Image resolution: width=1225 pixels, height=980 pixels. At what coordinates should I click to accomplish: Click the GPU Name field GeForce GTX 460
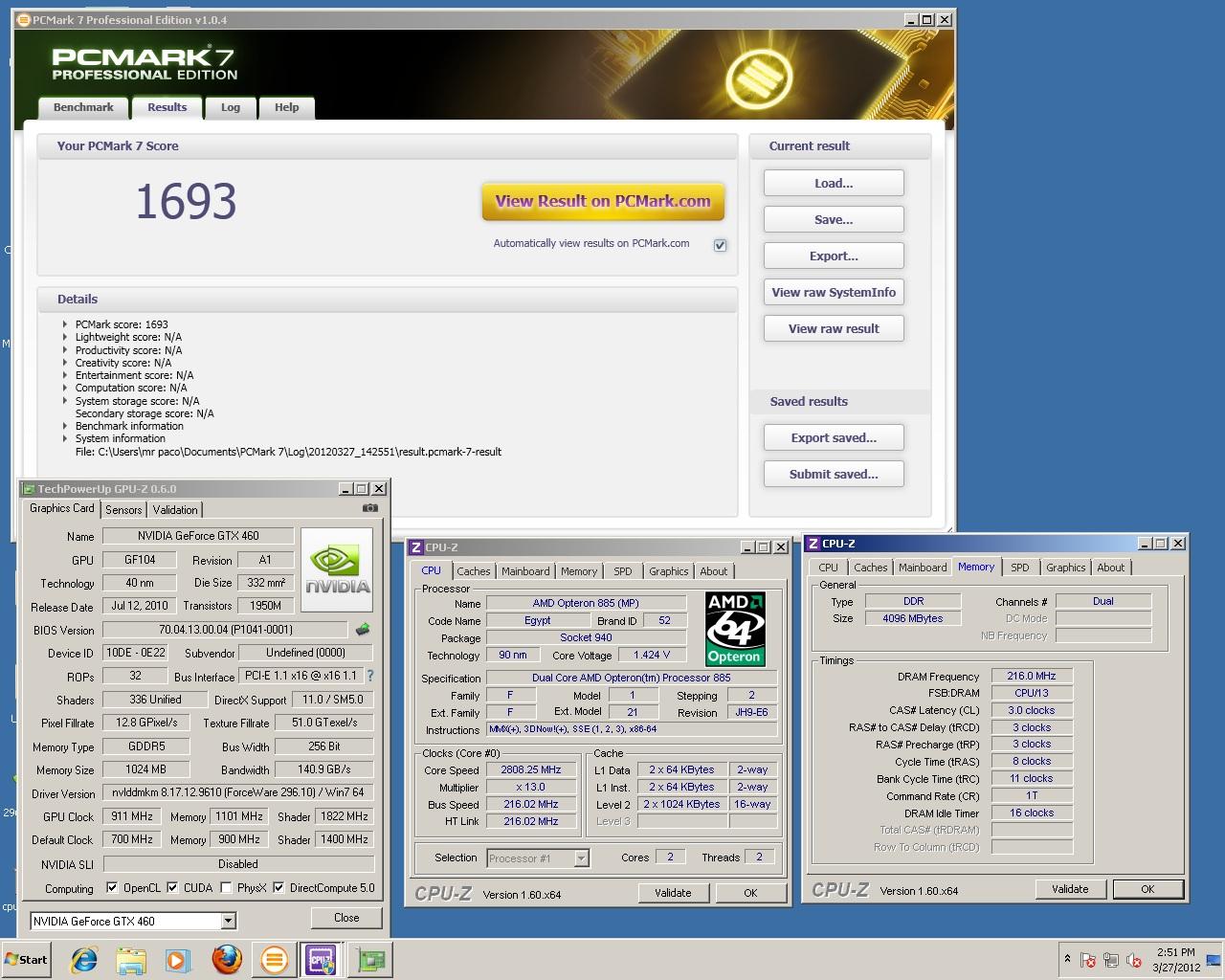(x=198, y=536)
